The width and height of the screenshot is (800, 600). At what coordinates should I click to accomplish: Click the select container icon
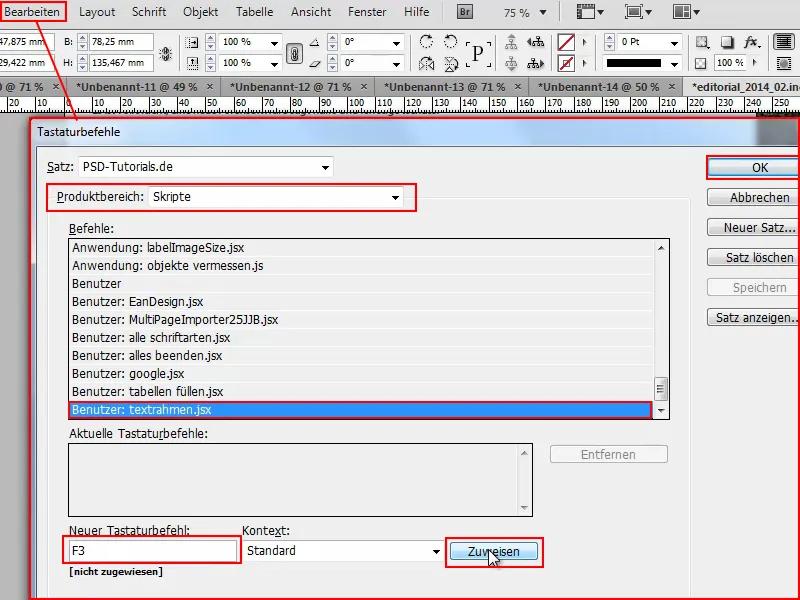pos(511,42)
